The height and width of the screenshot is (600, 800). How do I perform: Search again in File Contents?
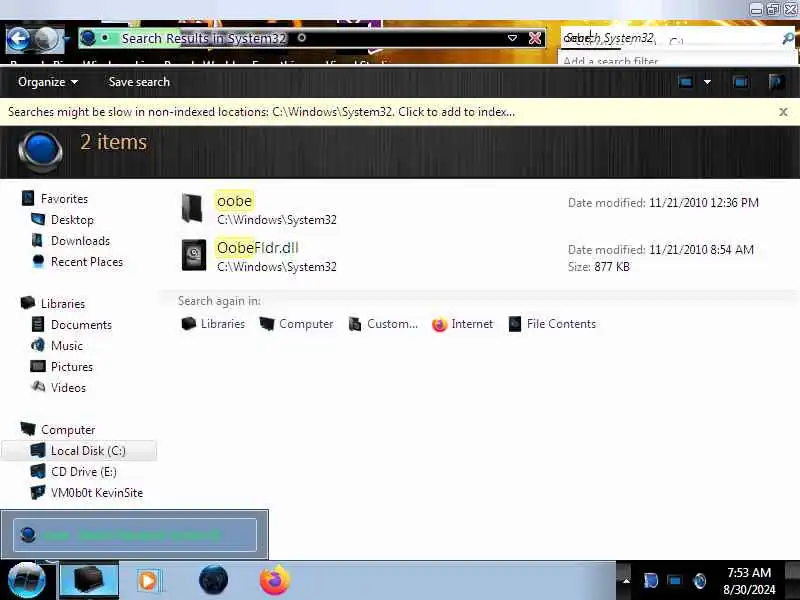click(x=553, y=323)
